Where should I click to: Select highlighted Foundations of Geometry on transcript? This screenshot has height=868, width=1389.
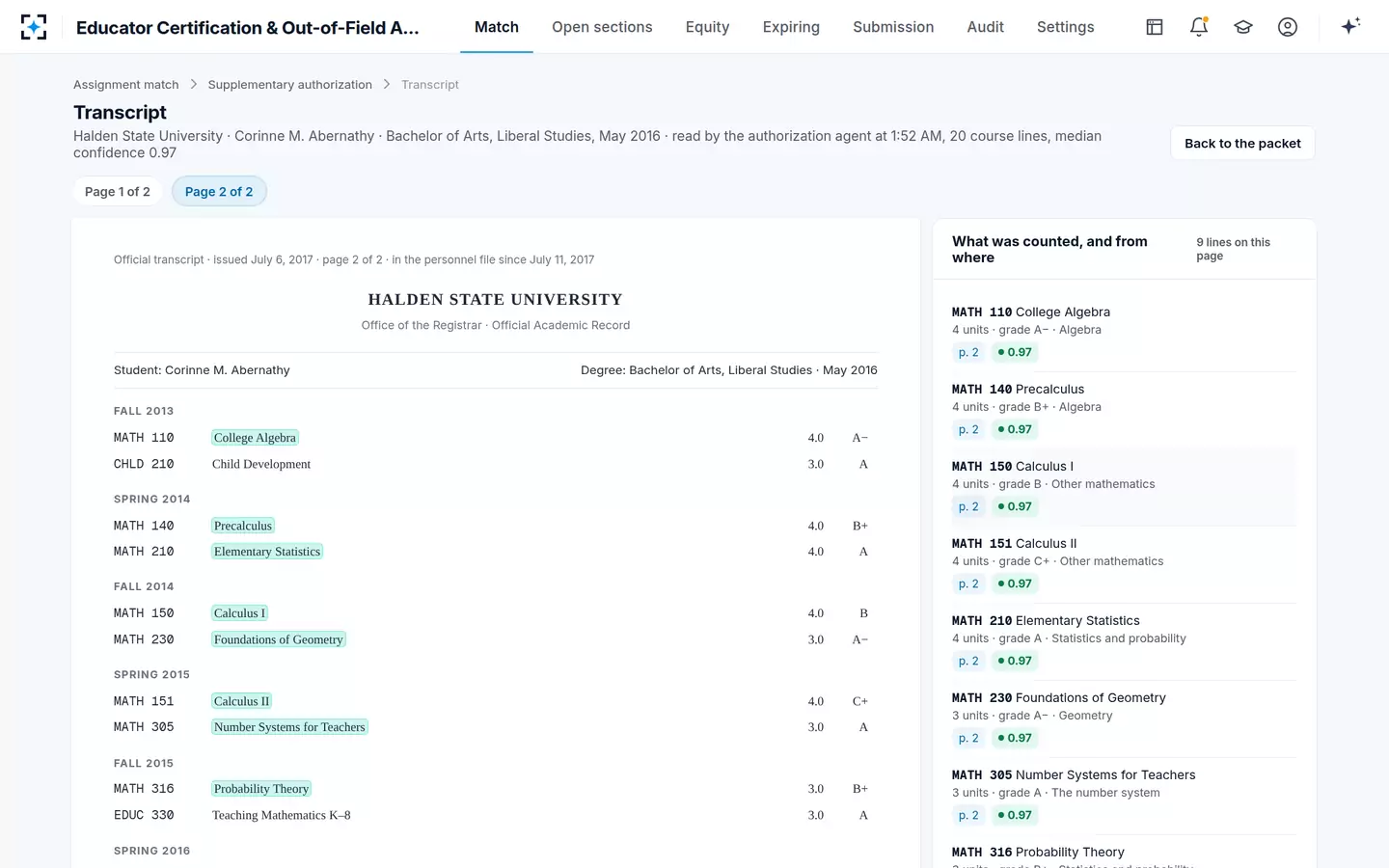pos(279,639)
